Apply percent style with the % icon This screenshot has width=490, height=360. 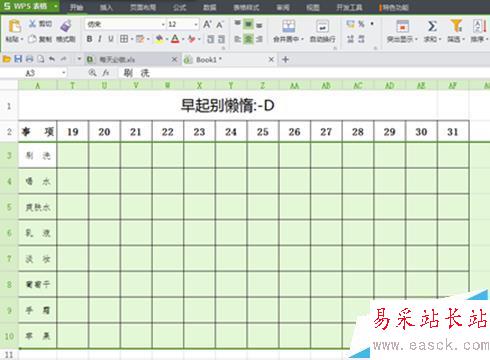pyautogui.click(x=361, y=24)
